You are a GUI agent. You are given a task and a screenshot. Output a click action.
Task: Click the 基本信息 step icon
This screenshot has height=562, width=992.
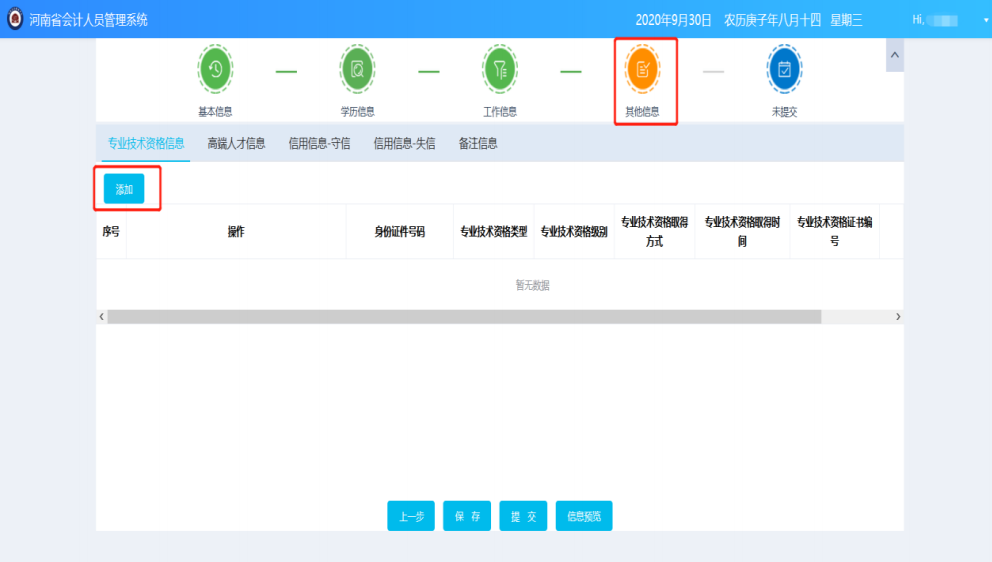point(215,69)
